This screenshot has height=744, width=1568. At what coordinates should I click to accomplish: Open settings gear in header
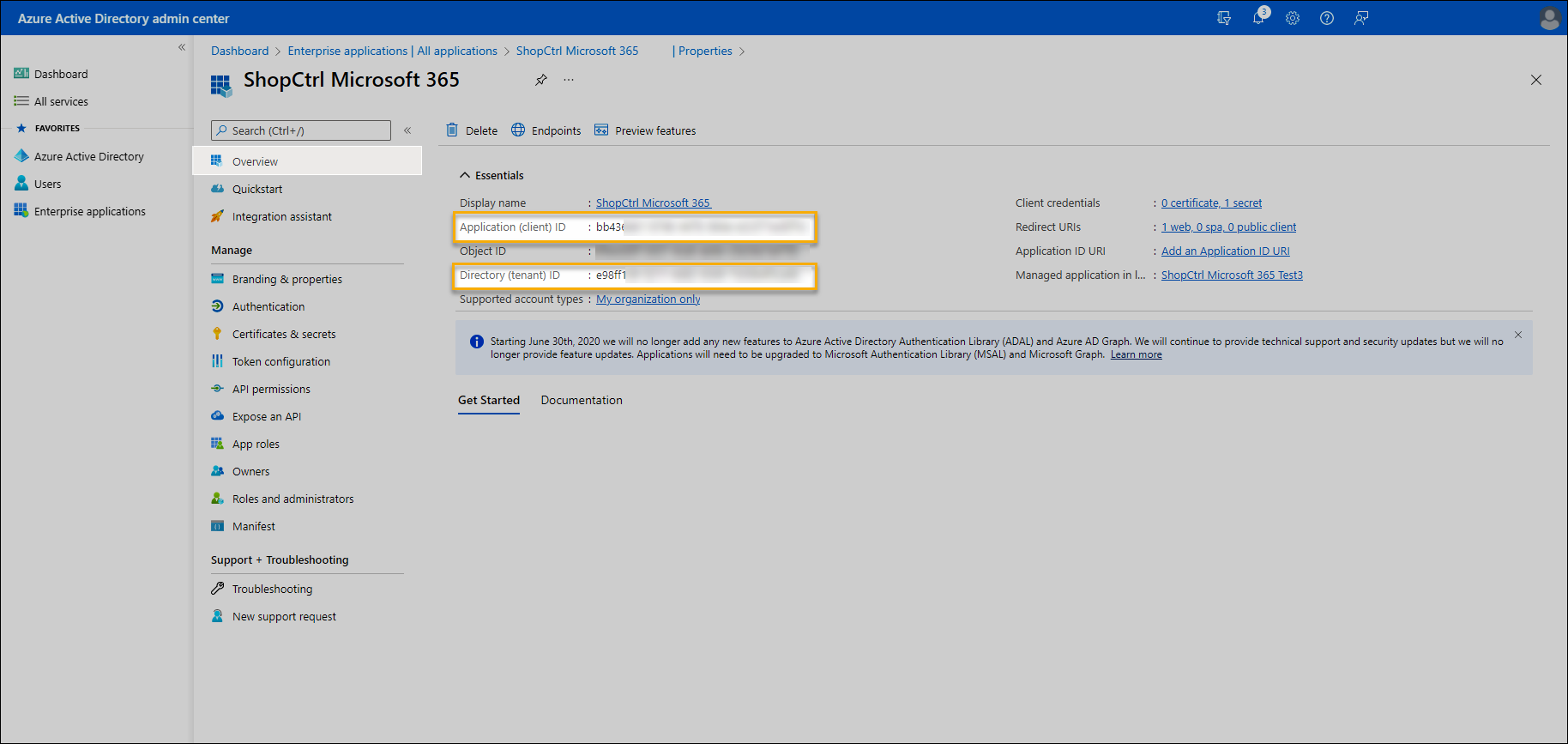[1293, 18]
